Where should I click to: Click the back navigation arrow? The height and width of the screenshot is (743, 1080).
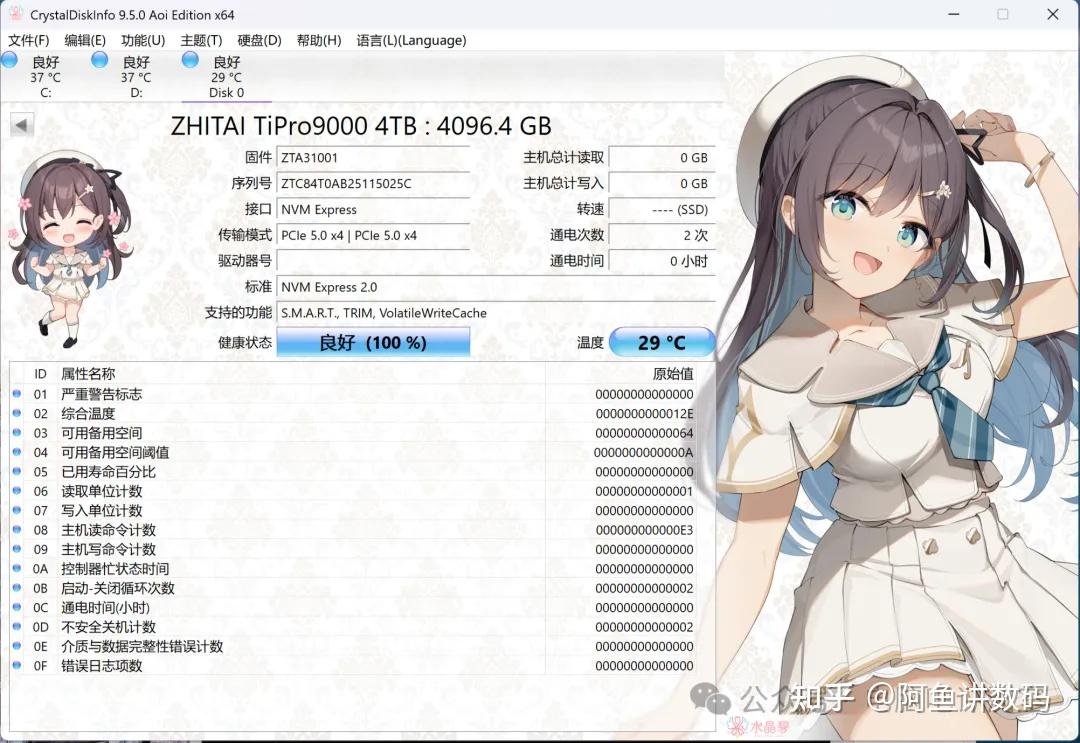tap(22, 124)
